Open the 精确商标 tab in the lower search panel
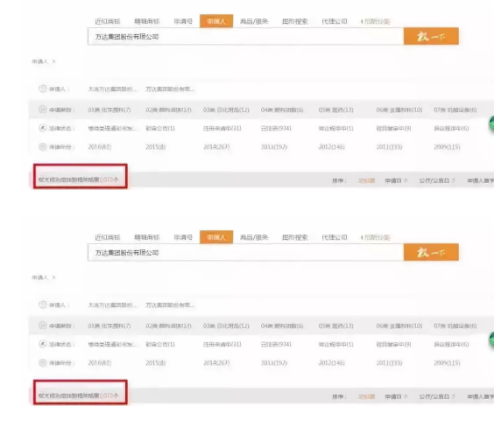This screenshot has height=425, width=497. pyautogui.click(x=147, y=237)
